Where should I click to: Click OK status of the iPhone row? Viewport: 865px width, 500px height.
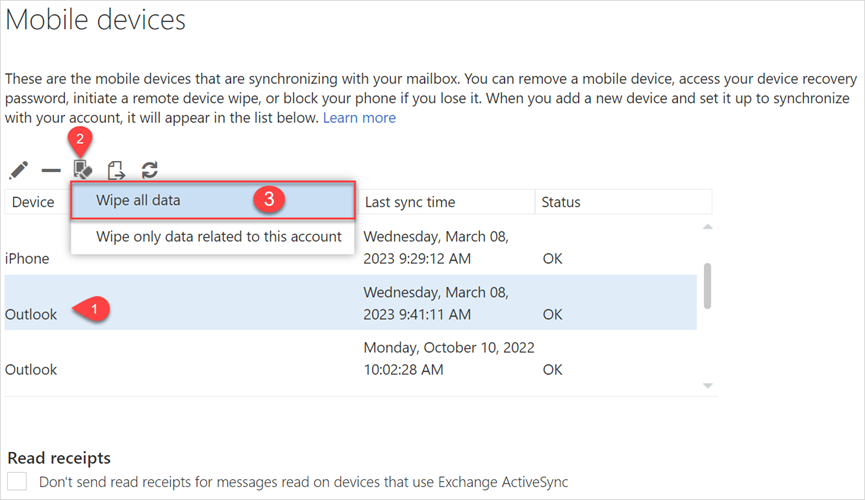click(x=552, y=258)
